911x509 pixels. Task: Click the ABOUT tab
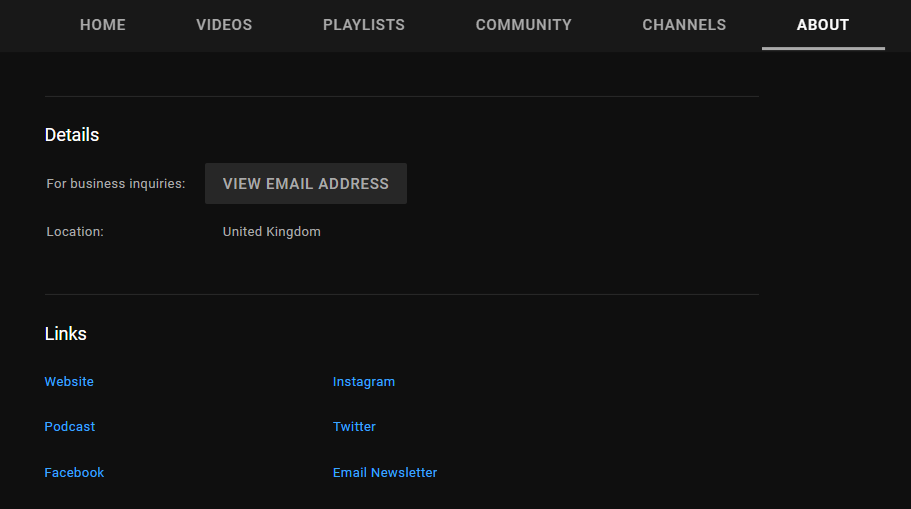pos(823,25)
